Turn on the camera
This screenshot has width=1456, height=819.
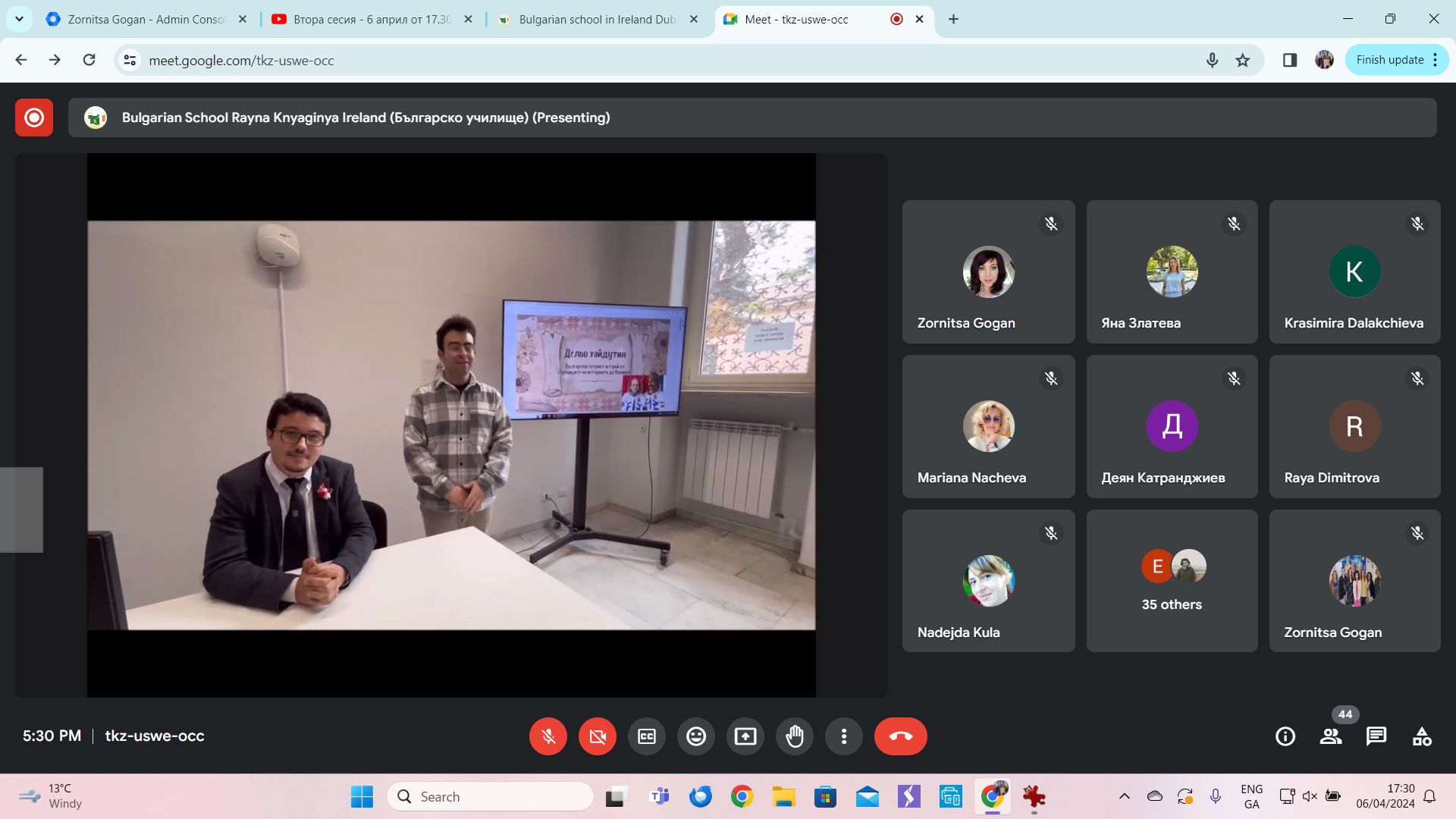pos(598,736)
